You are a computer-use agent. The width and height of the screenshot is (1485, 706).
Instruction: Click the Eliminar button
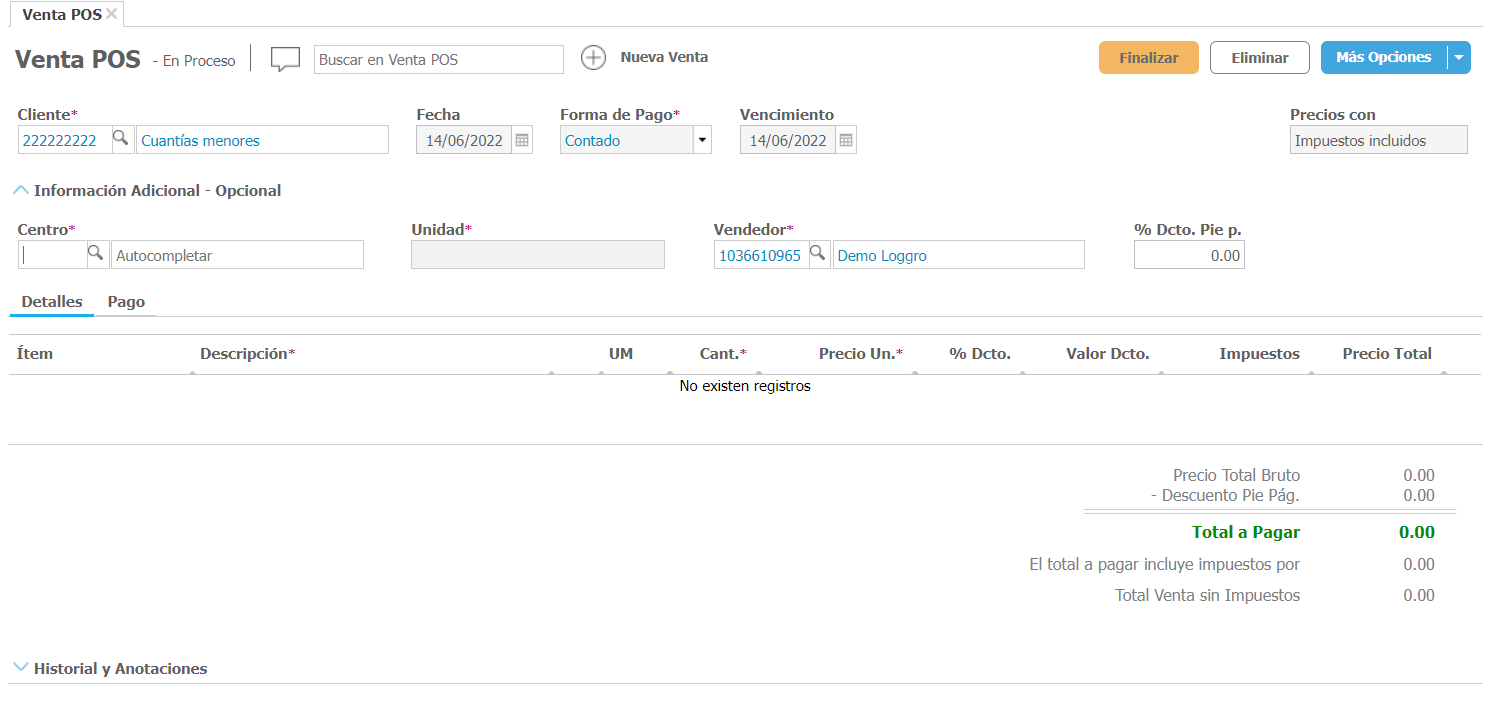tap(1259, 58)
